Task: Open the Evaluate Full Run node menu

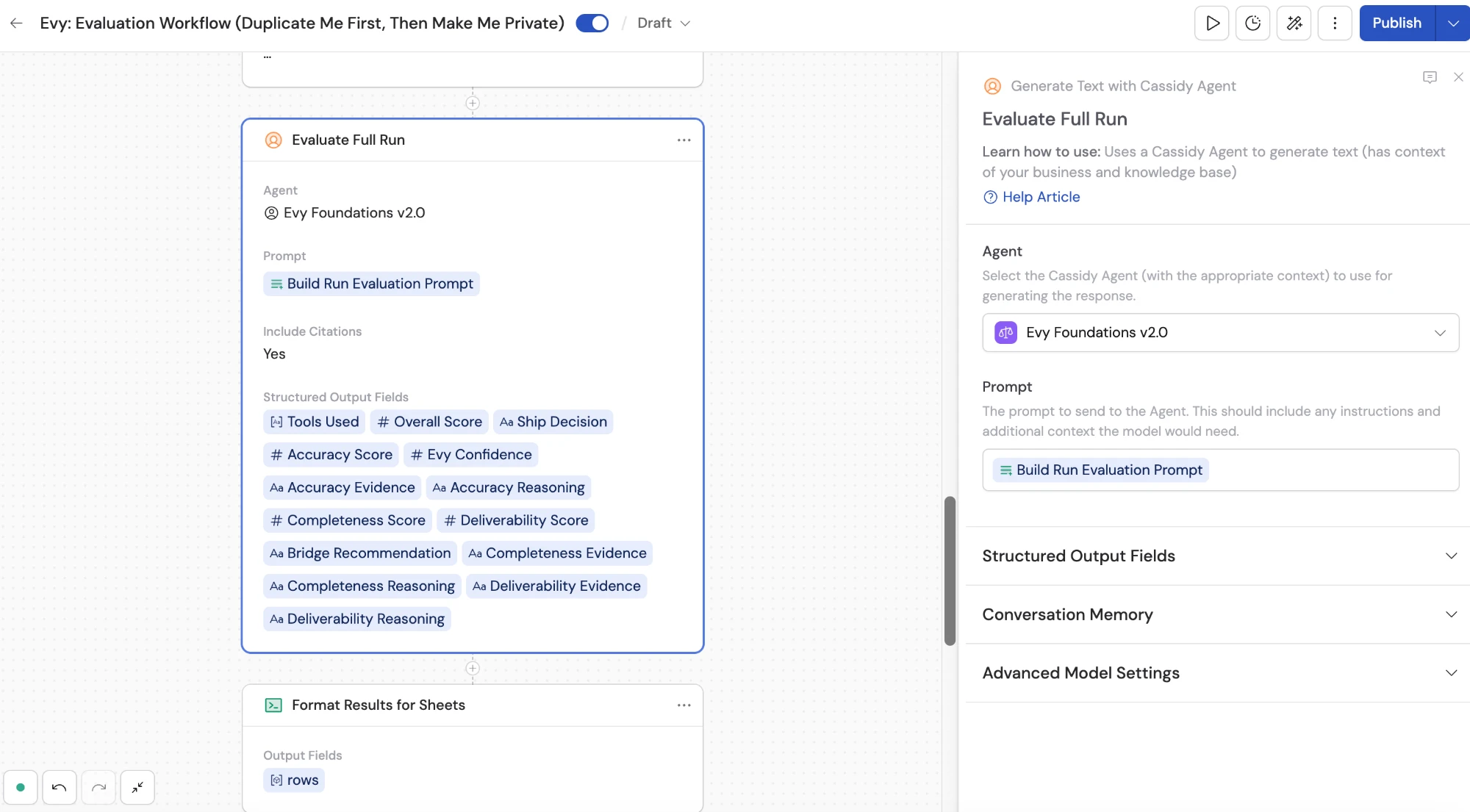Action: [684, 140]
